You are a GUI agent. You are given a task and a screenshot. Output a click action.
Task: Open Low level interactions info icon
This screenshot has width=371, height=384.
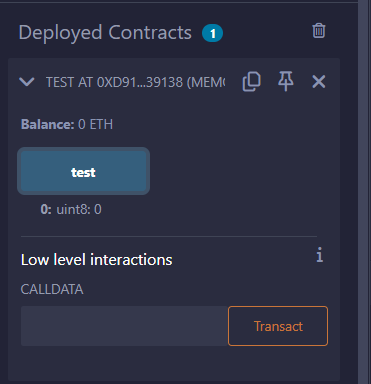[x=320, y=255]
